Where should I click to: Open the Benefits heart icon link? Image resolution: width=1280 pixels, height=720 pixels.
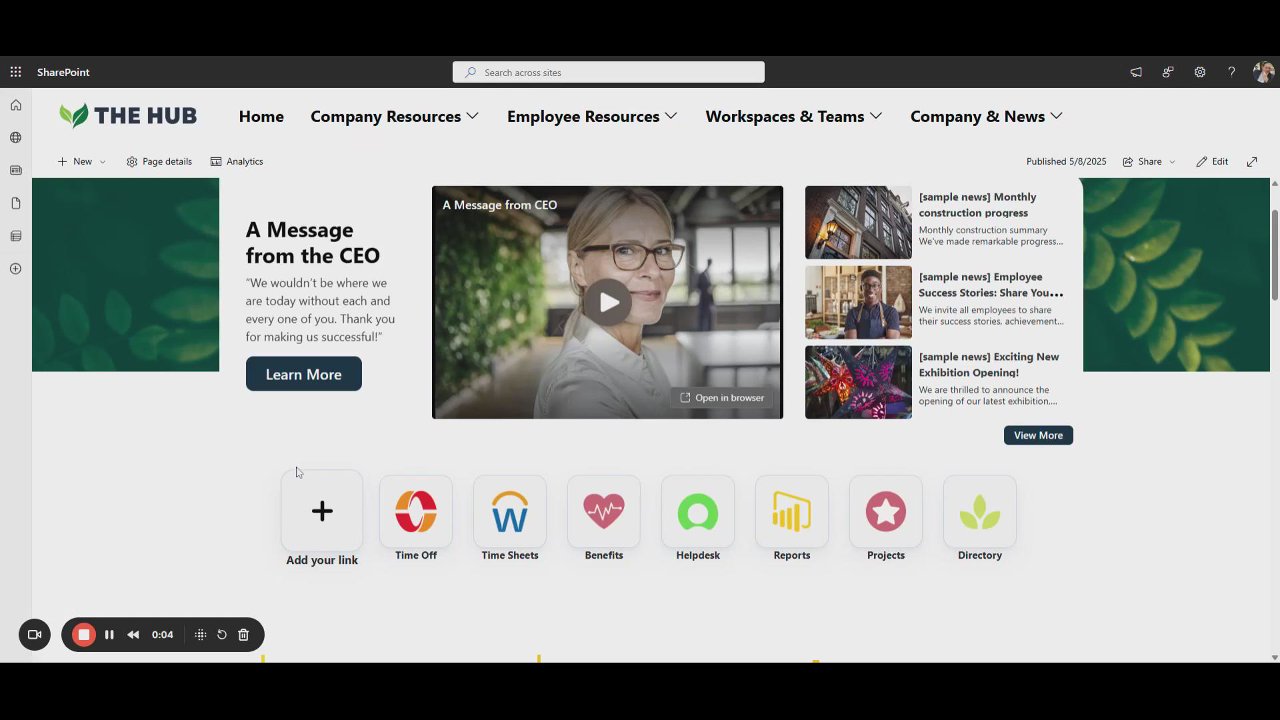tap(604, 511)
